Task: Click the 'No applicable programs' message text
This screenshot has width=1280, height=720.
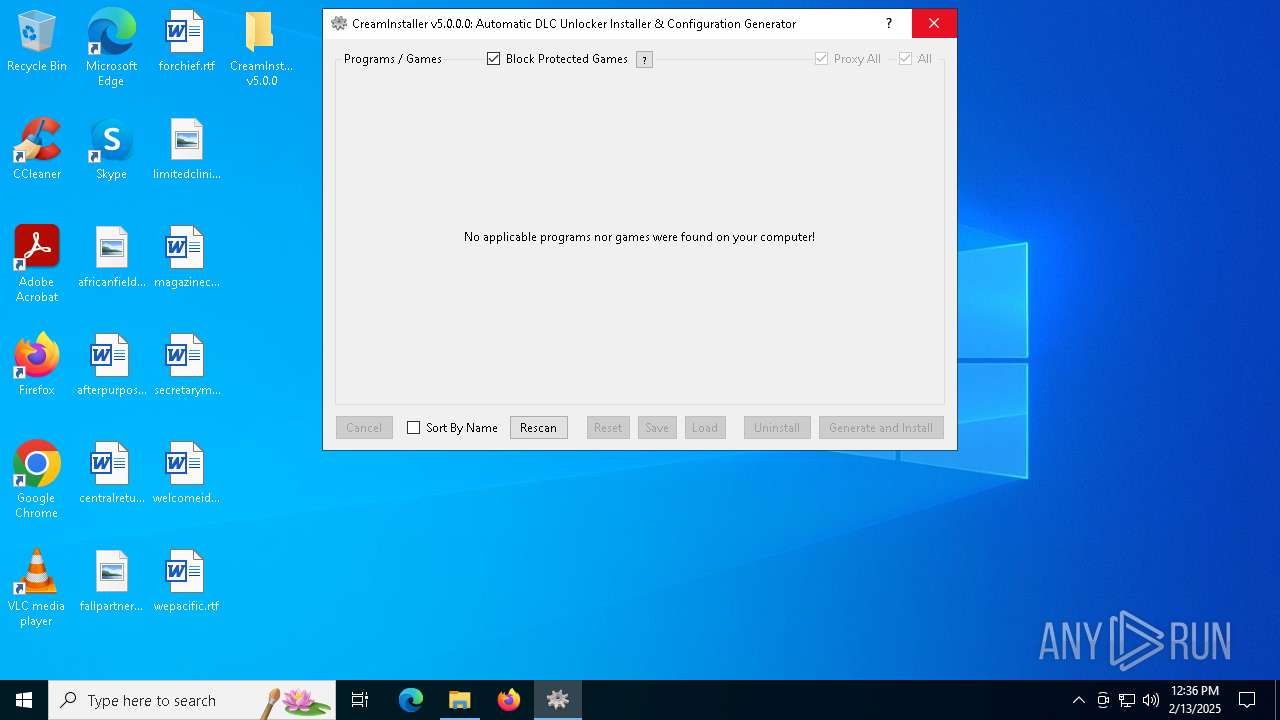Action: click(639, 237)
